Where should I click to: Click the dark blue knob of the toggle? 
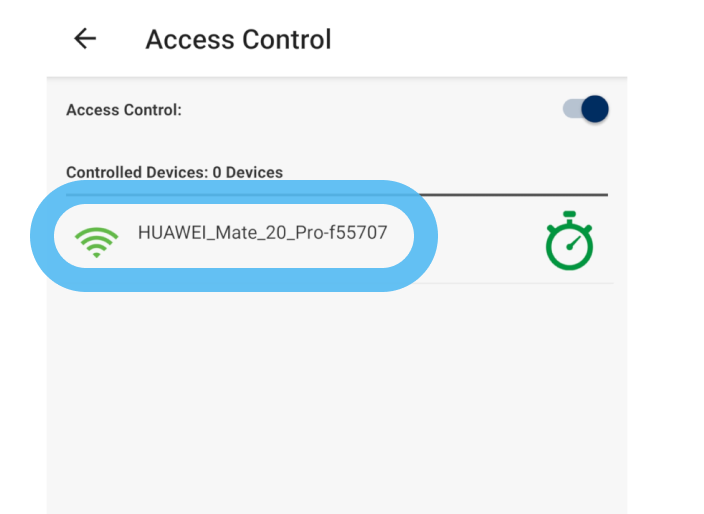(x=595, y=109)
